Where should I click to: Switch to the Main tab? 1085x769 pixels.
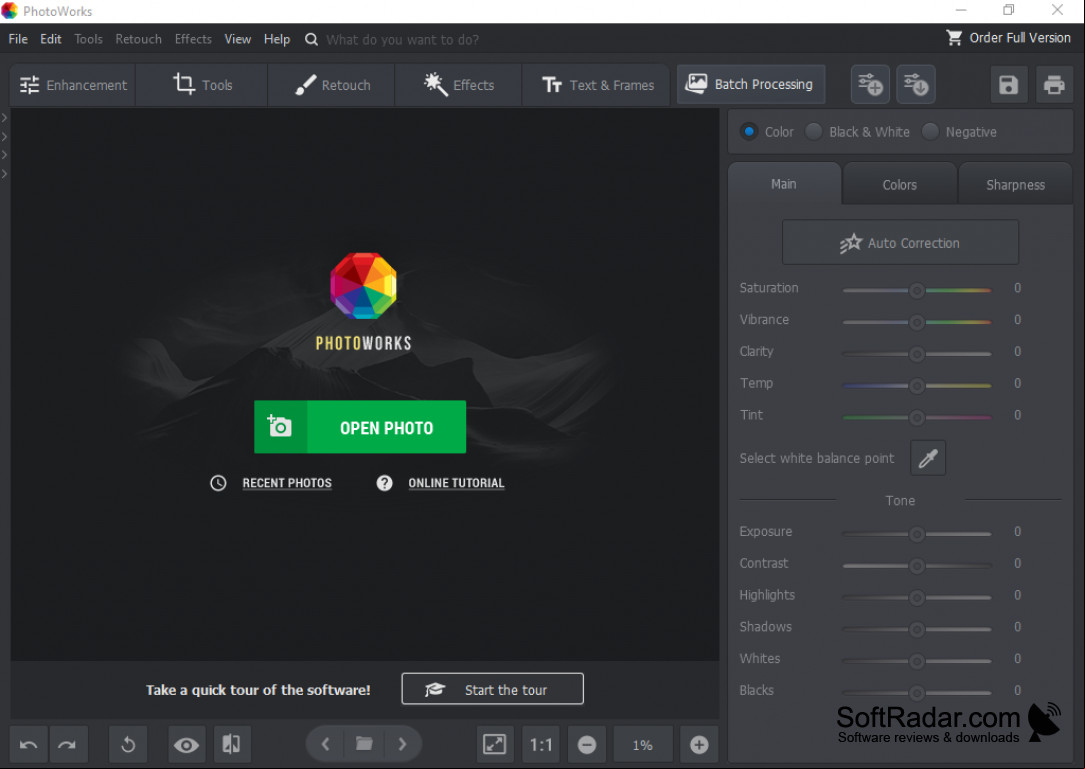(784, 184)
